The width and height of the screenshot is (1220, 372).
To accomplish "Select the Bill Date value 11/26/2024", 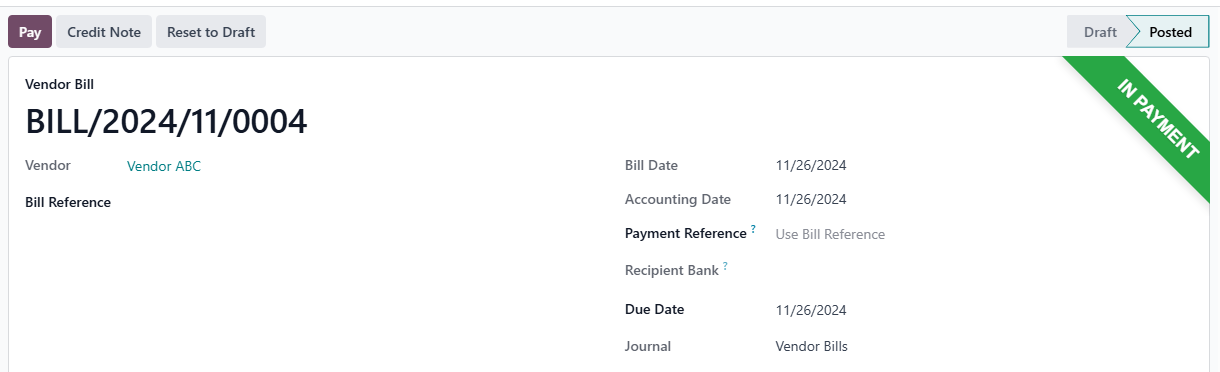I will pos(811,166).
